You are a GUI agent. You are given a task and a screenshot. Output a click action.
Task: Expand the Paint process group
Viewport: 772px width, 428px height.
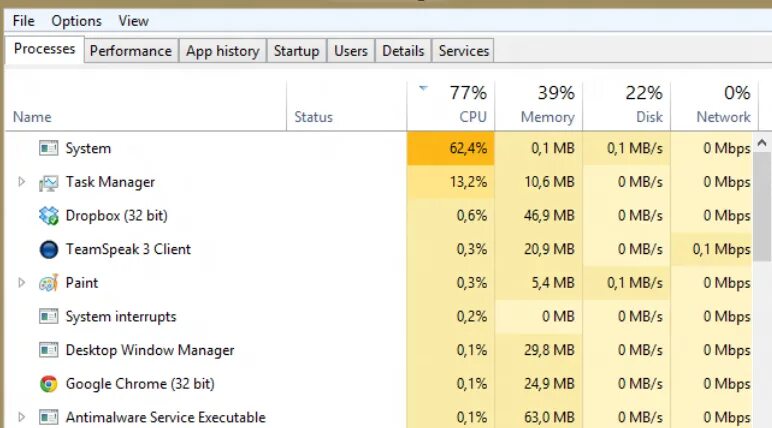(x=21, y=283)
